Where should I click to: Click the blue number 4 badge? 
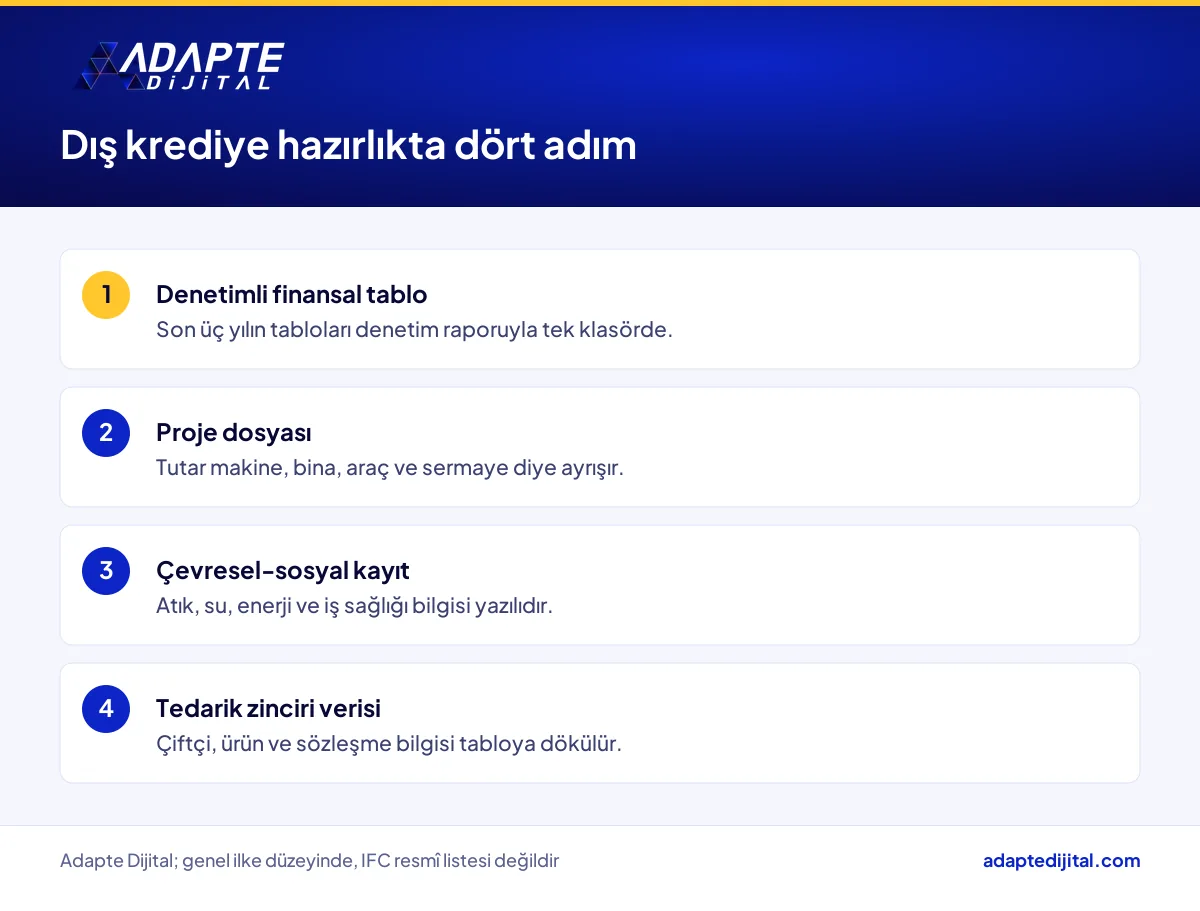click(x=106, y=709)
